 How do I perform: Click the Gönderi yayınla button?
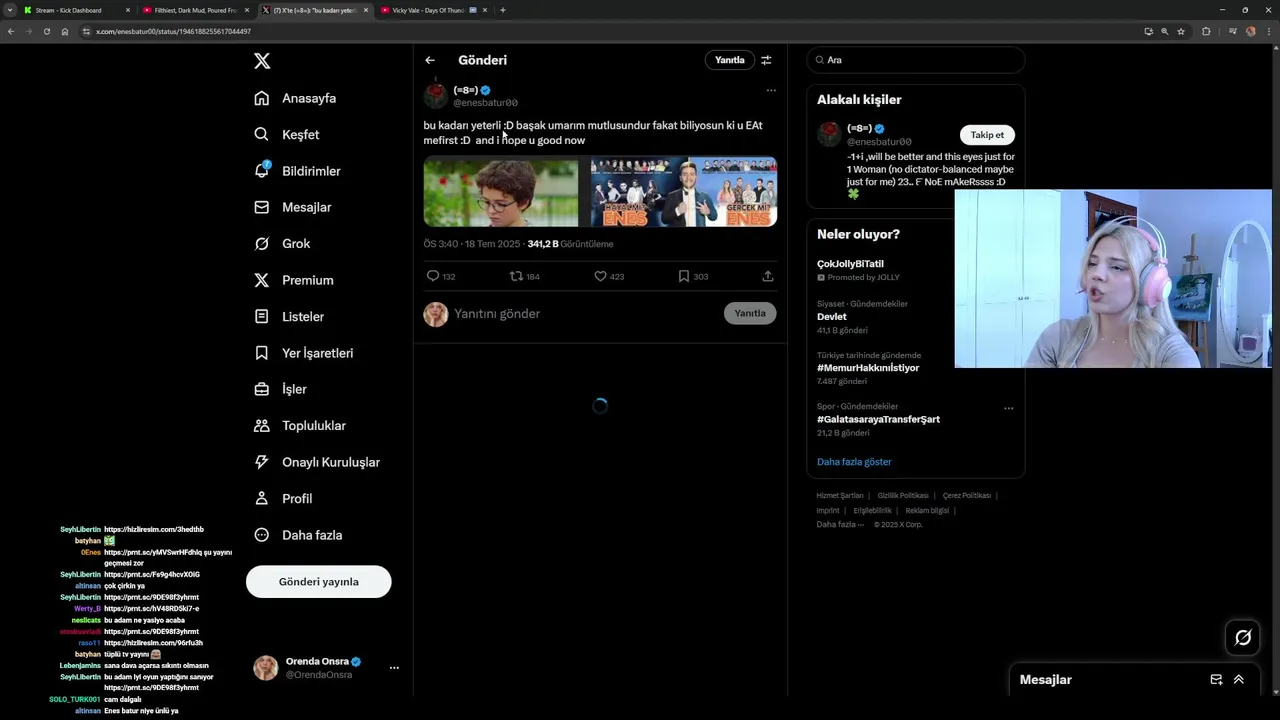pos(319,581)
